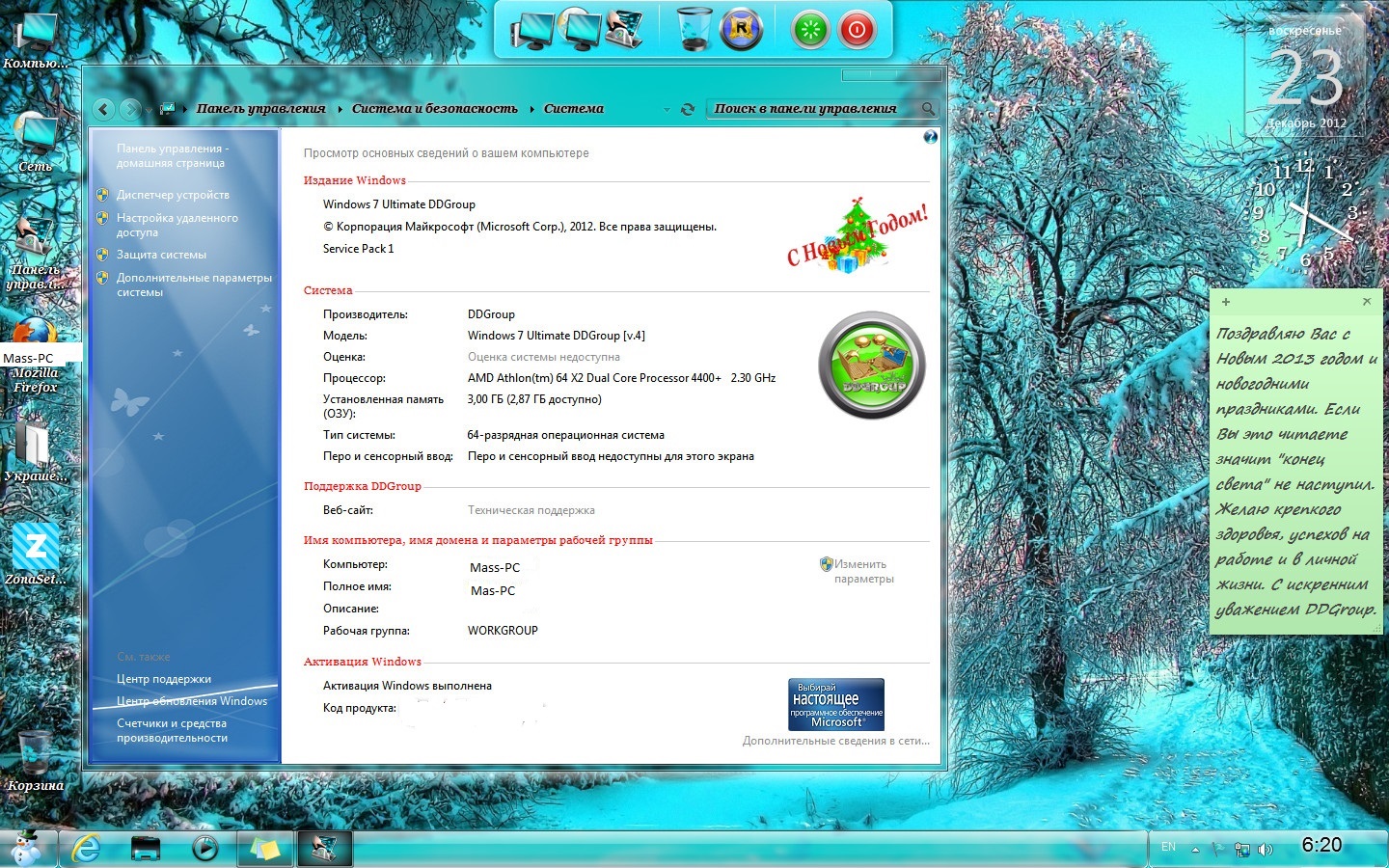Click the WORKGROUP value text
Screen dimensions: 1389x868
(x=503, y=631)
